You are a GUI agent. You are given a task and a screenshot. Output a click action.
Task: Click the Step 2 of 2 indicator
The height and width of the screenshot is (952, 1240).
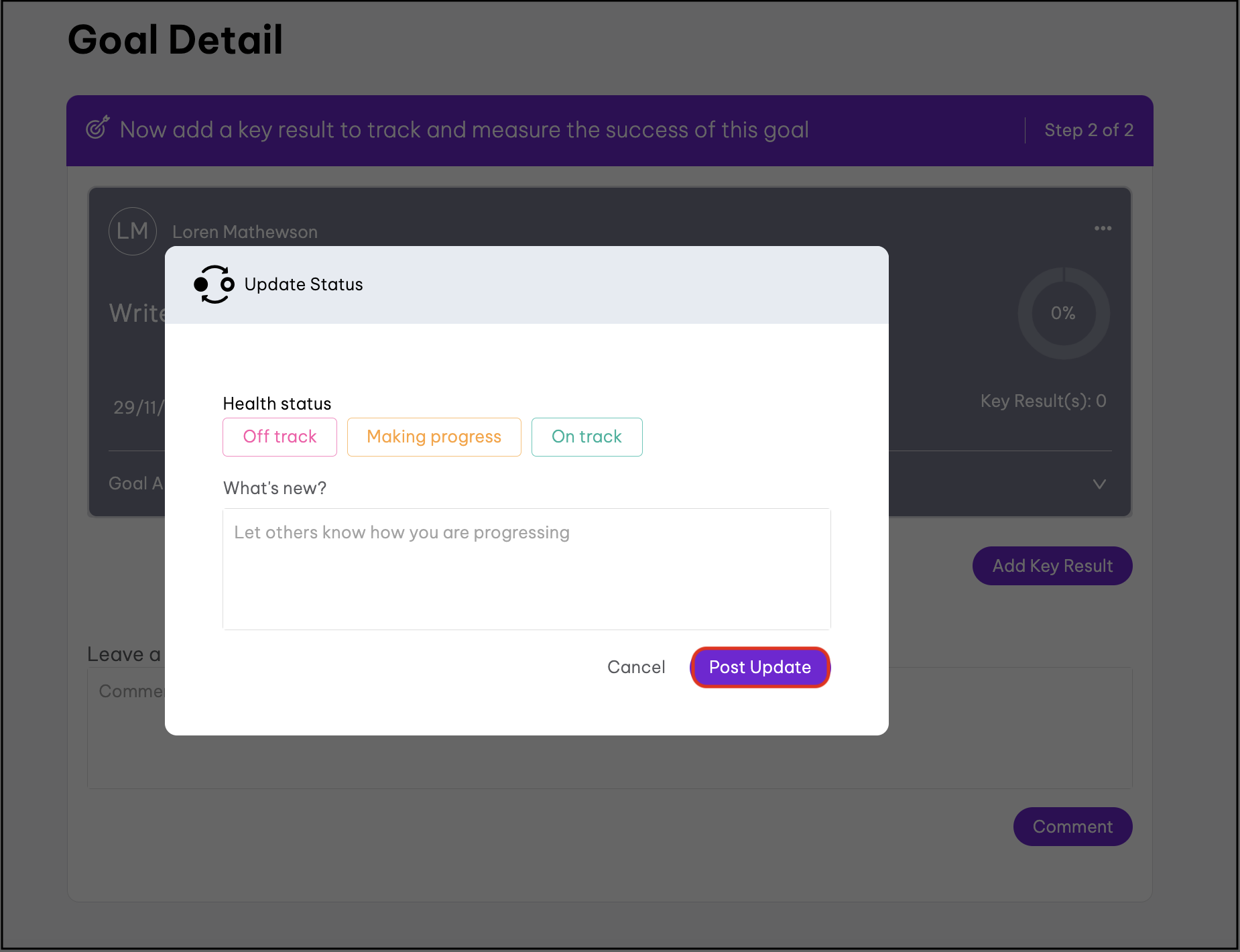pyautogui.click(x=1089, y=130)
